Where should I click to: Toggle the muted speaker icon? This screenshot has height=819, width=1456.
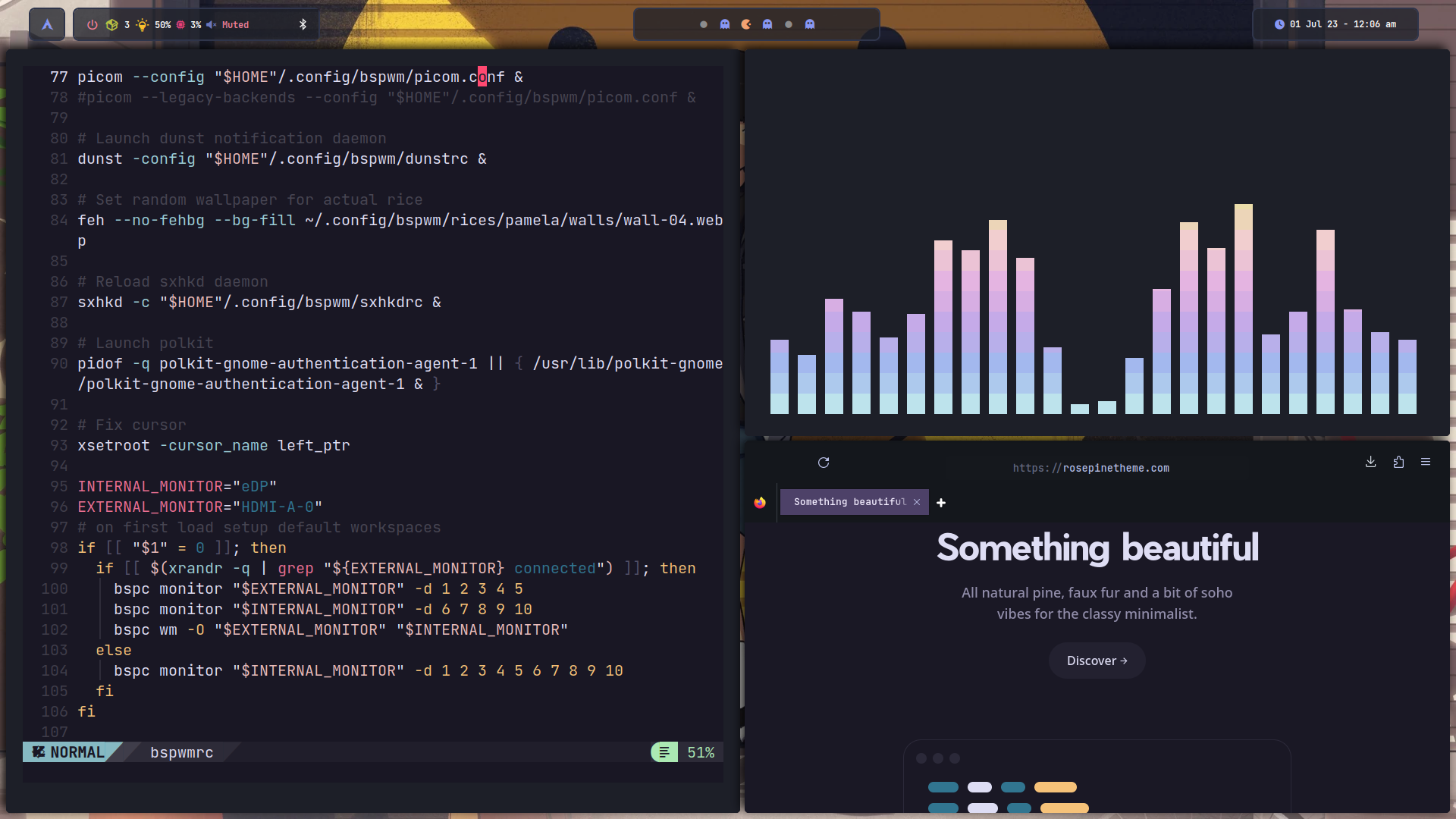[212, 24]
